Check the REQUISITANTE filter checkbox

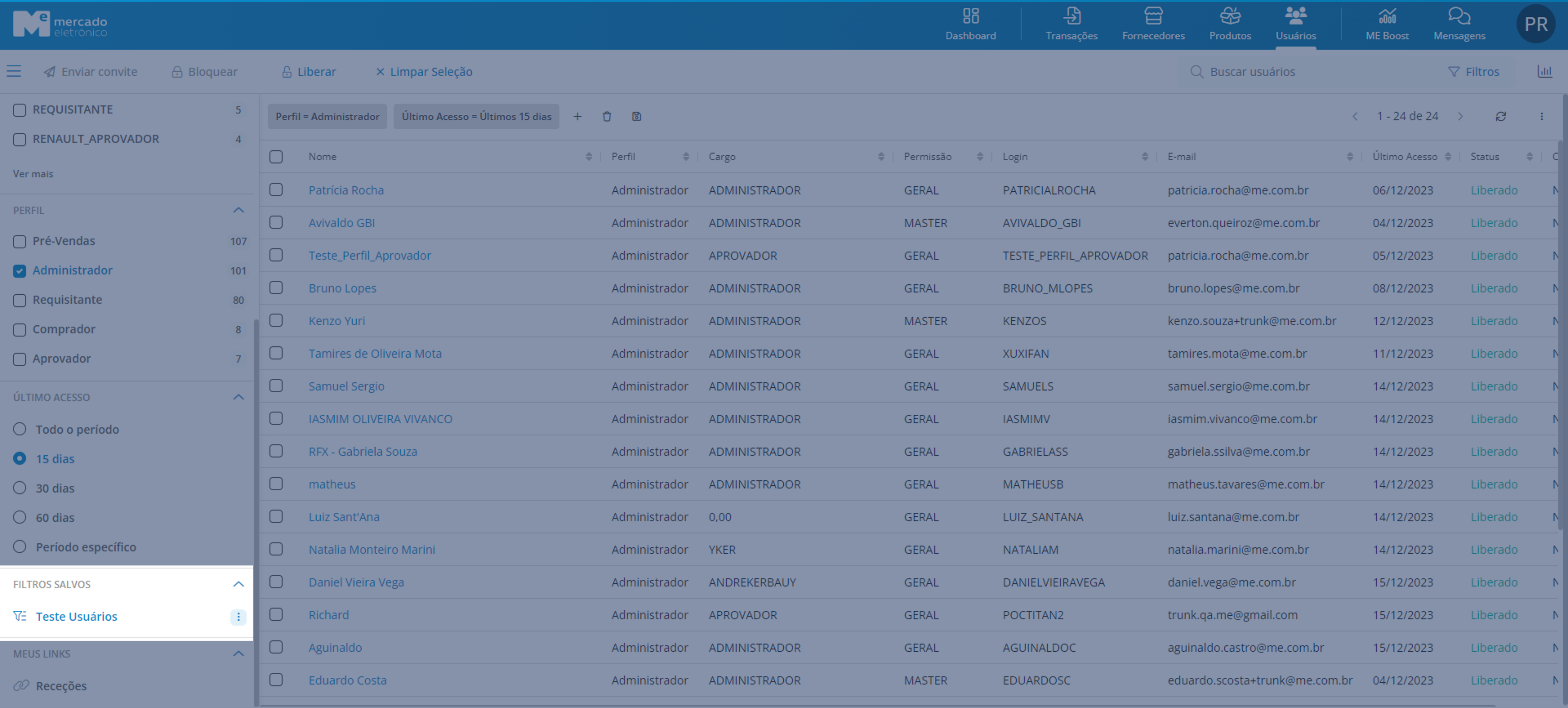click(20, 110)
